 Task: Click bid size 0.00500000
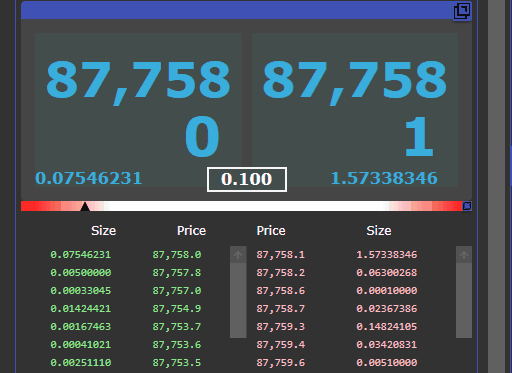pos(81,273)
